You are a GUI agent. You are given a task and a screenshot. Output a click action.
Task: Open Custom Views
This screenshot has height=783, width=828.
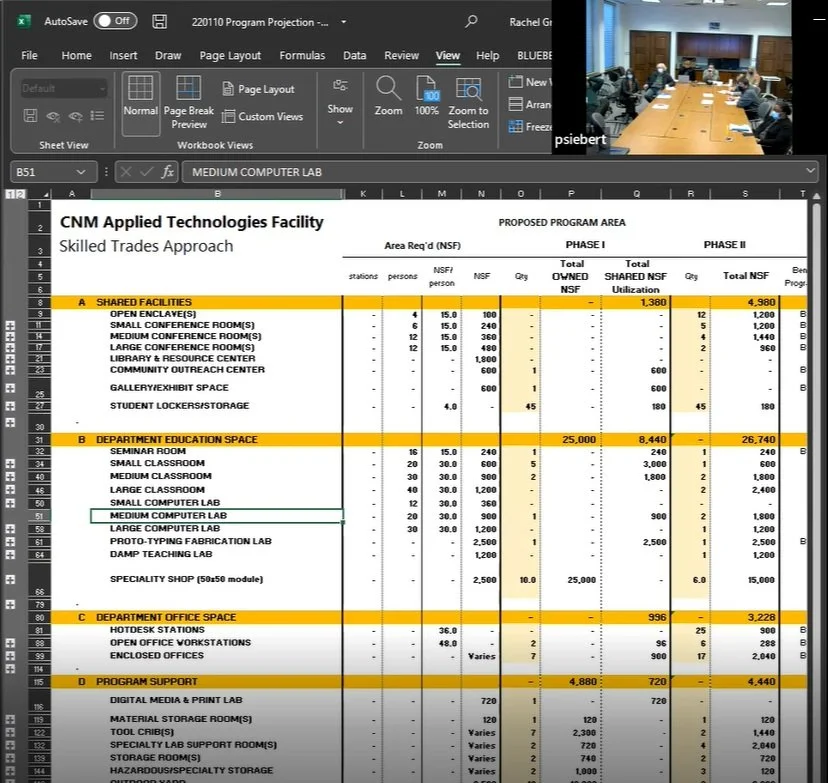tap(262, 117)
